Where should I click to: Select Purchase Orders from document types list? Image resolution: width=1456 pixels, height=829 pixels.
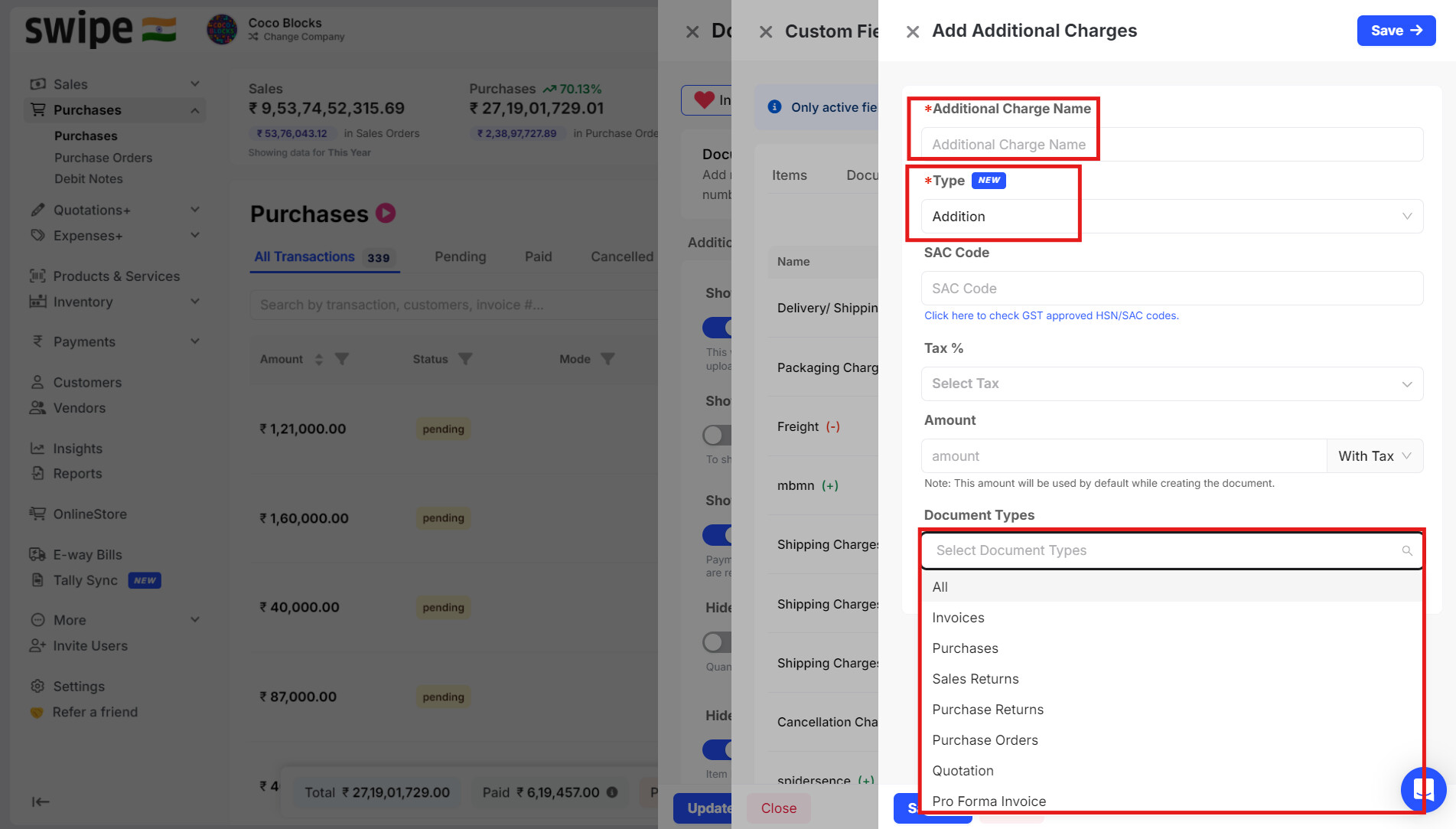click(985, 740)
